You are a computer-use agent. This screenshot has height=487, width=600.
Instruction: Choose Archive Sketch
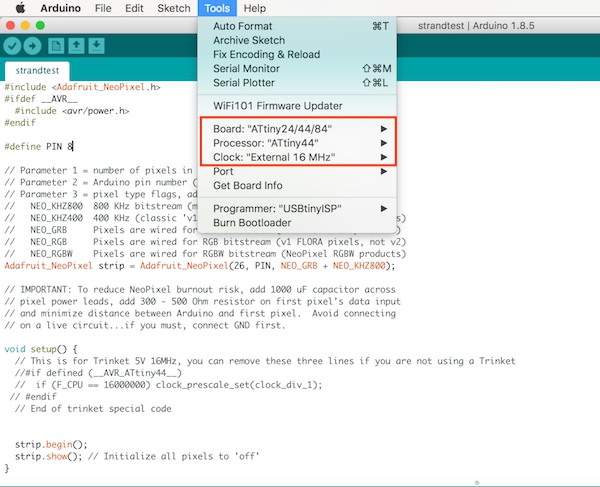pos(297,40)
